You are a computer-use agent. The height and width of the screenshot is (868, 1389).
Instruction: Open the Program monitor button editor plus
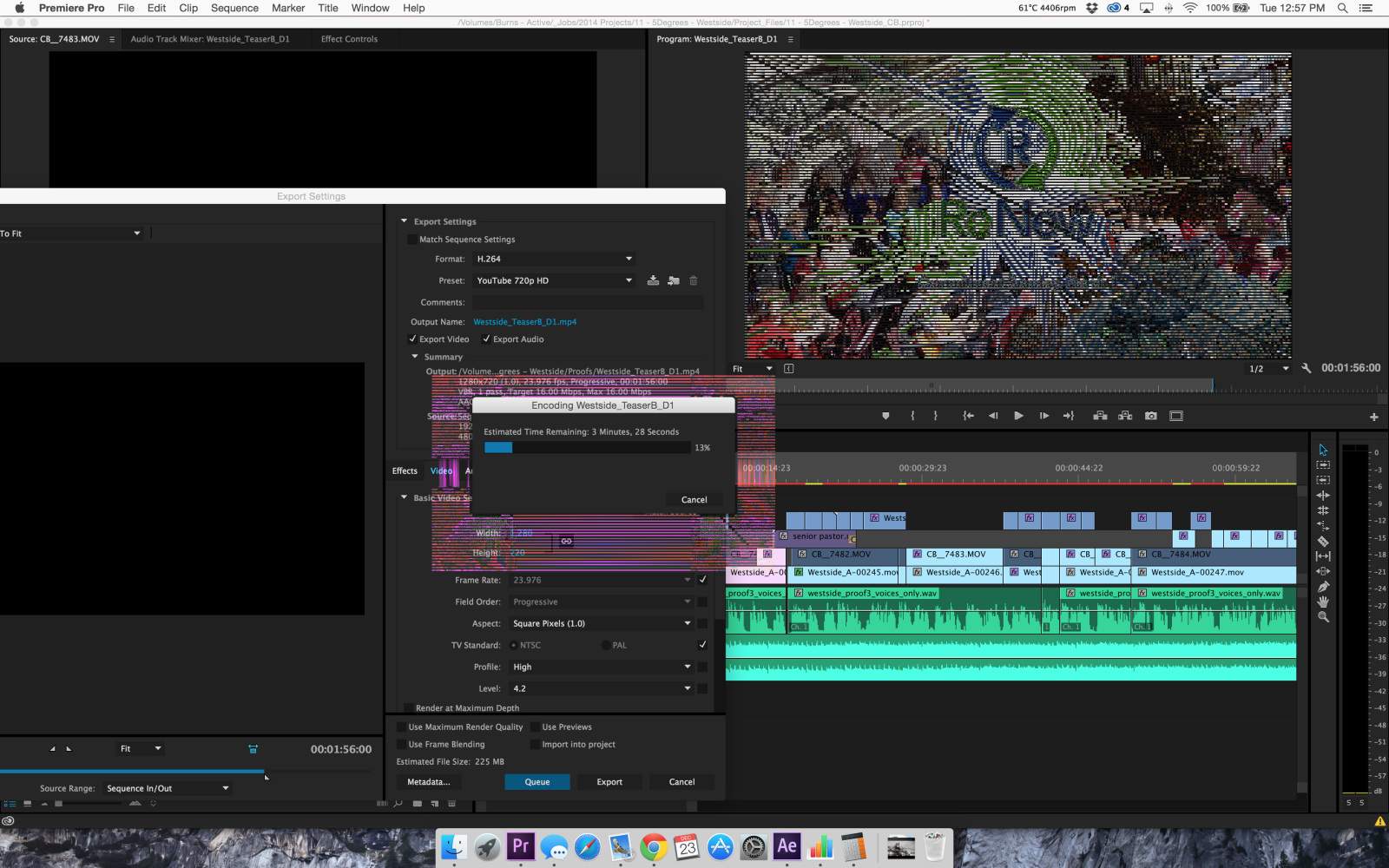coord(1373,418)
